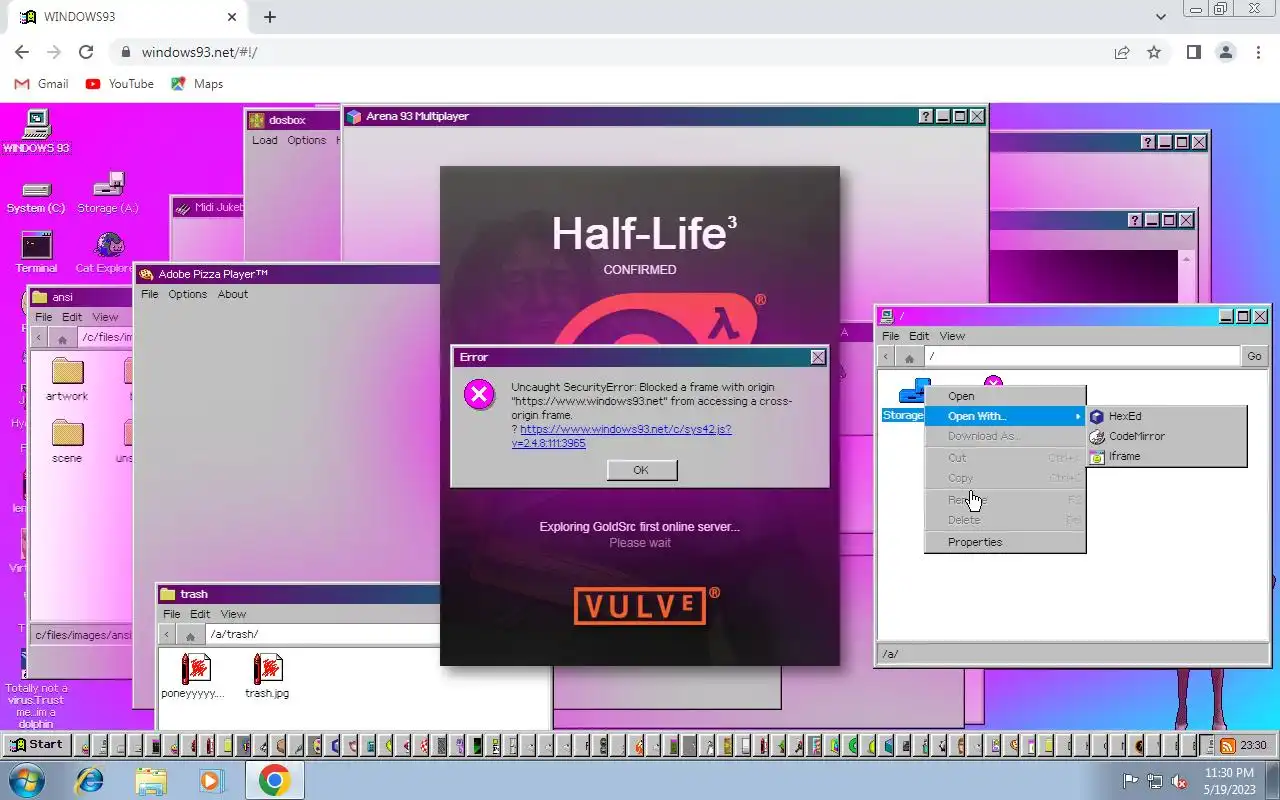Image resolution: width=1280 pixels, height=800 pixels.
Task: Open File menu in Adobe Pizza Player
Action: 149,294
